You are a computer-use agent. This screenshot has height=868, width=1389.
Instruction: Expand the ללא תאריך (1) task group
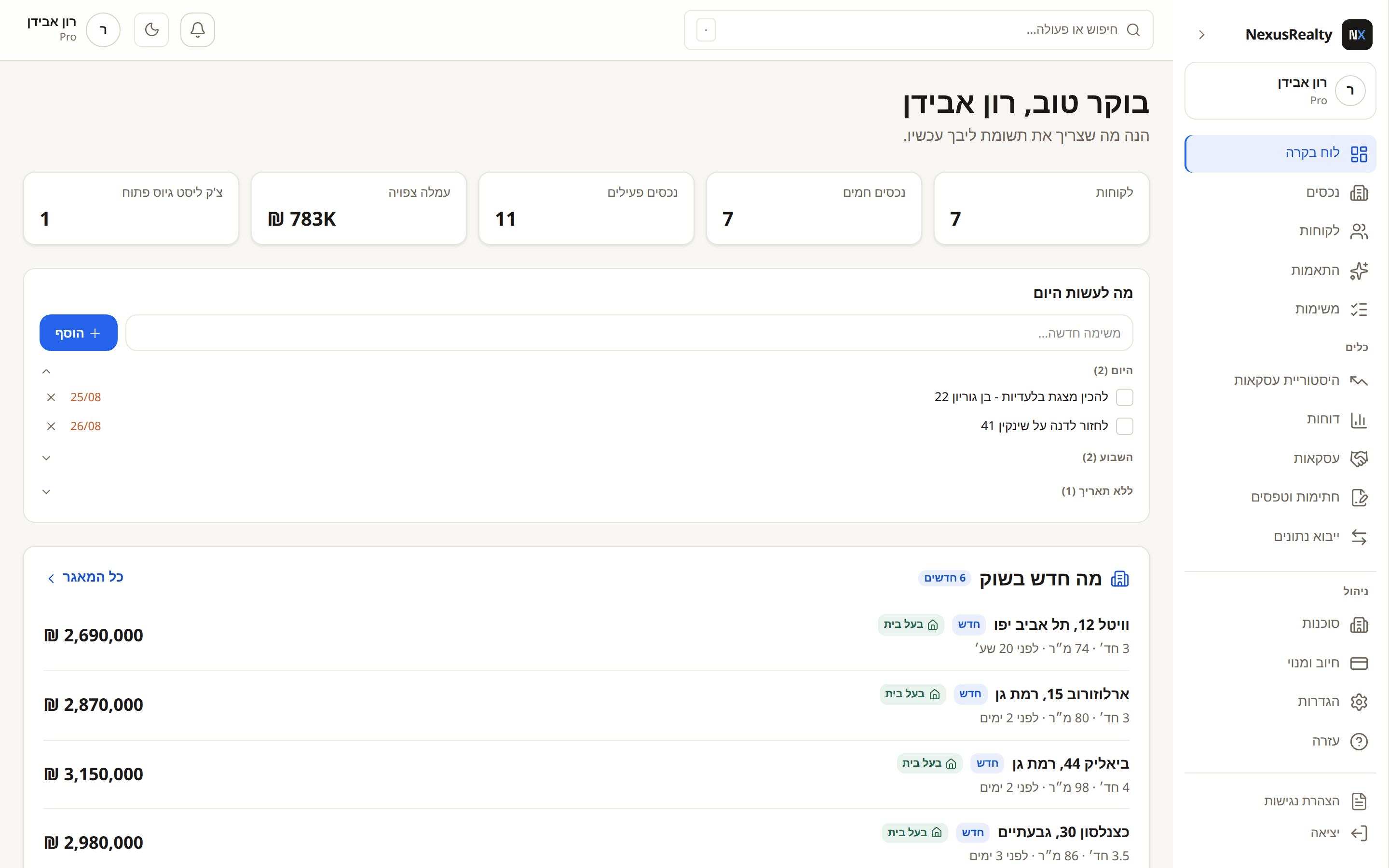point(46,492)
